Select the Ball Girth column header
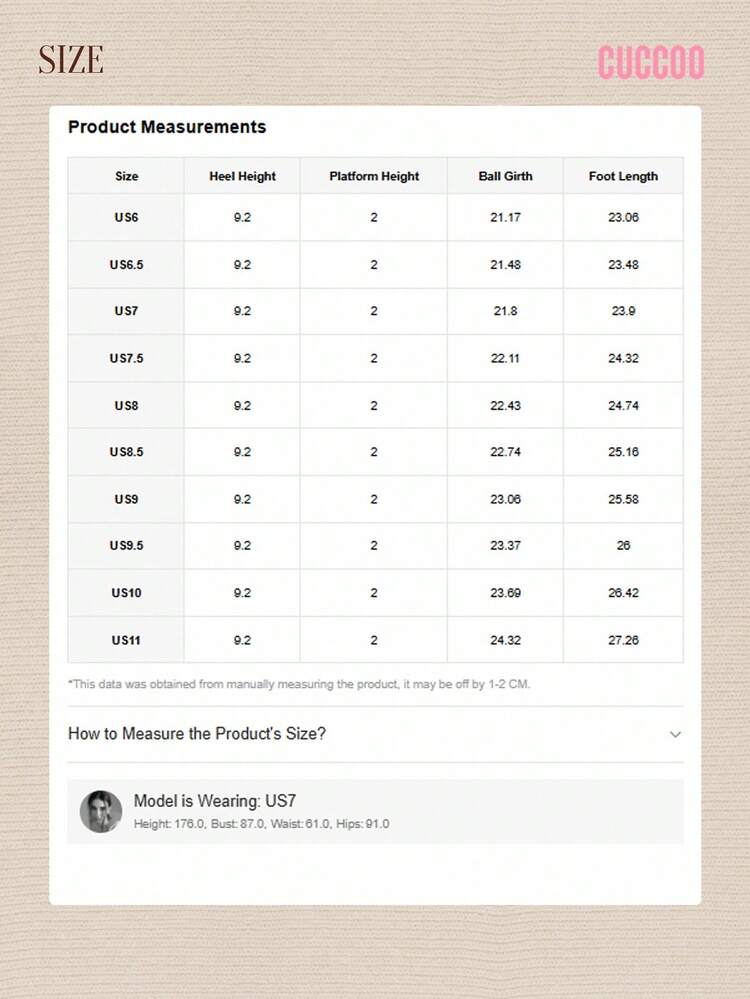750x999 pixels. [x=505, y=176]
